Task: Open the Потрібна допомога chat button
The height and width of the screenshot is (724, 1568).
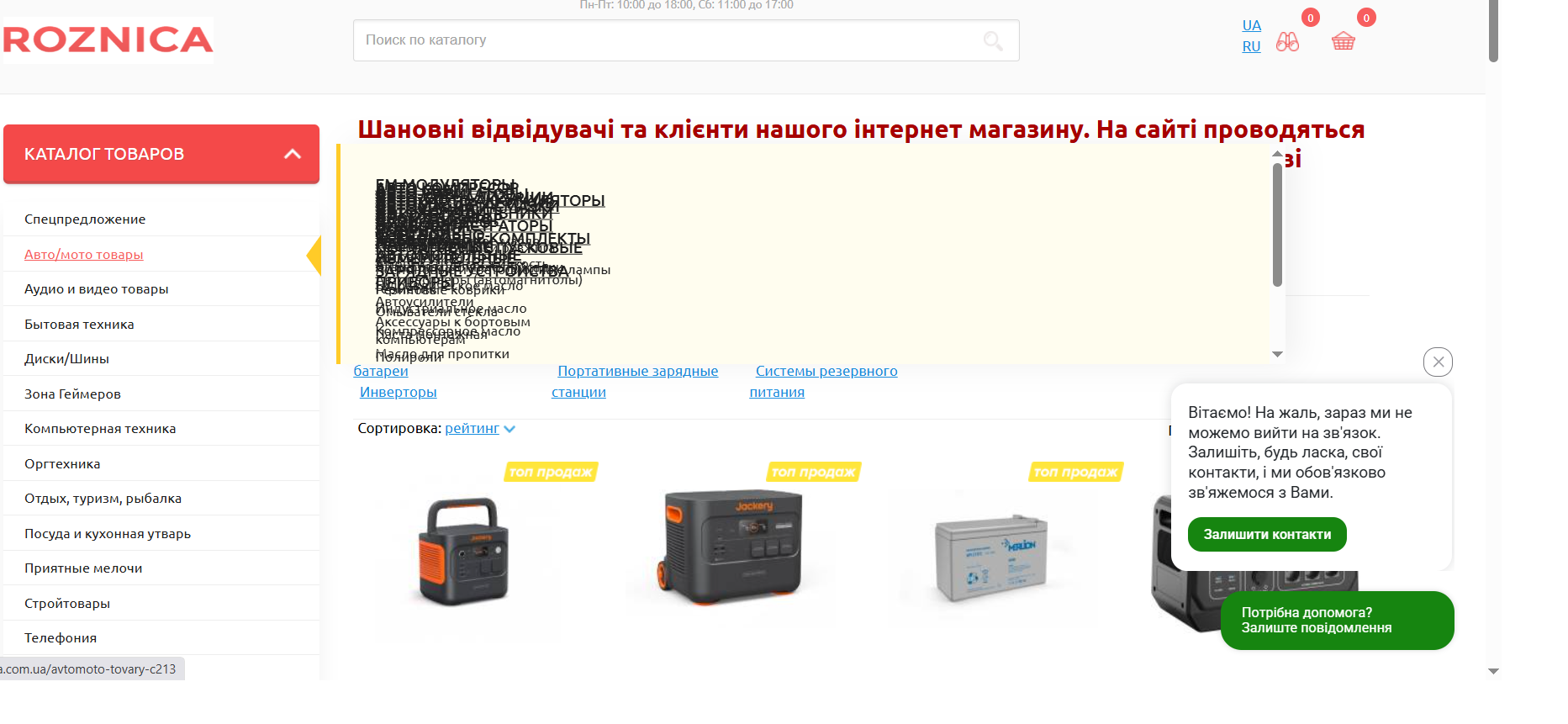Action: (x=1336, y=621)
